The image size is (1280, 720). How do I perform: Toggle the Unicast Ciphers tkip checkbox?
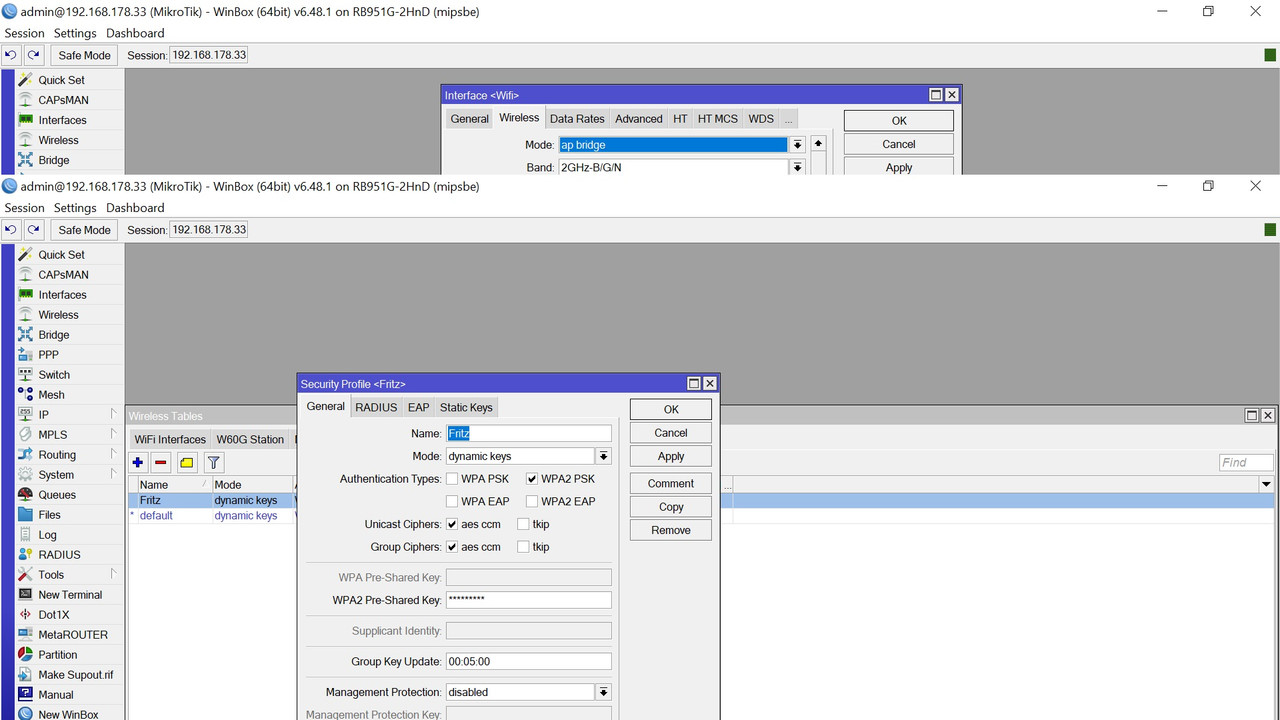click(523, 524)
